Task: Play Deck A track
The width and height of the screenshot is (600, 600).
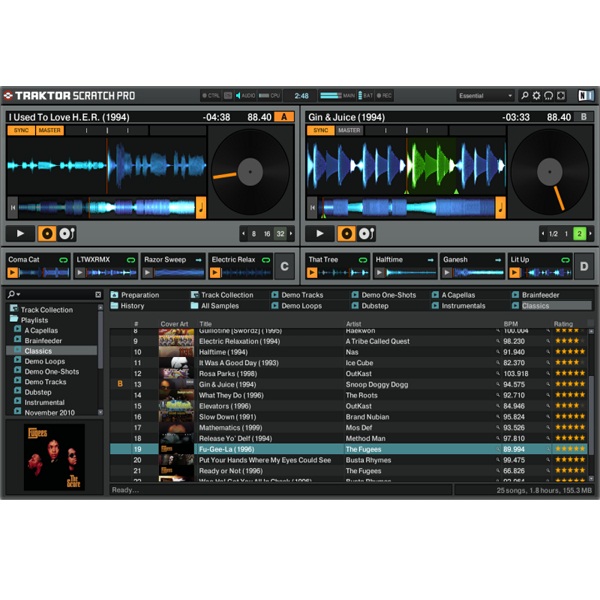Action: click(x=20, y=233)
